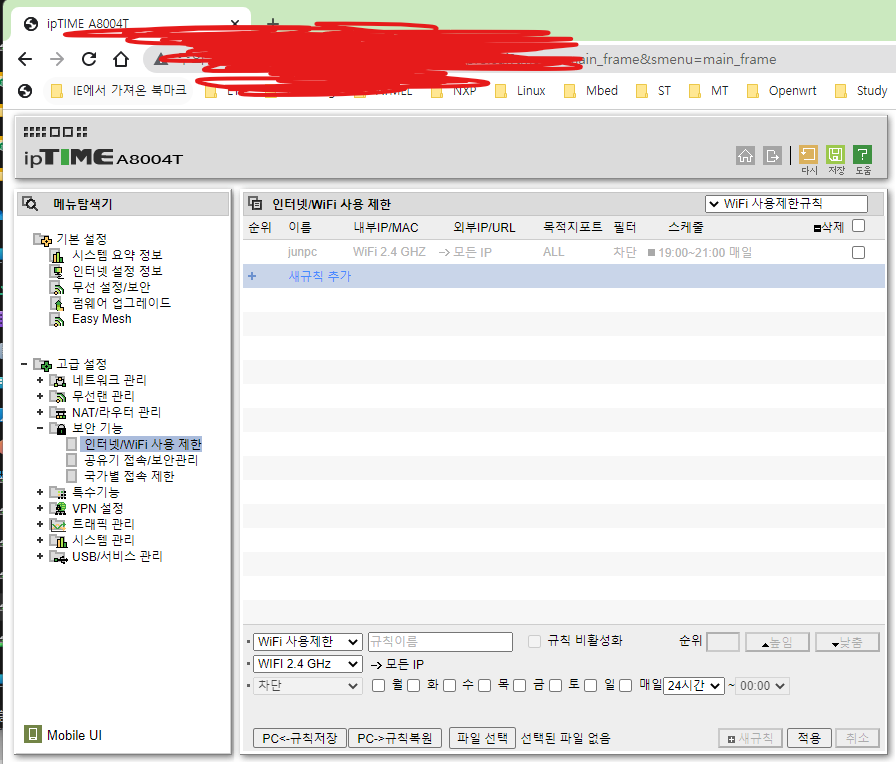
Task: Open the 특수기능 menu entry
Action: pos(95,492)
